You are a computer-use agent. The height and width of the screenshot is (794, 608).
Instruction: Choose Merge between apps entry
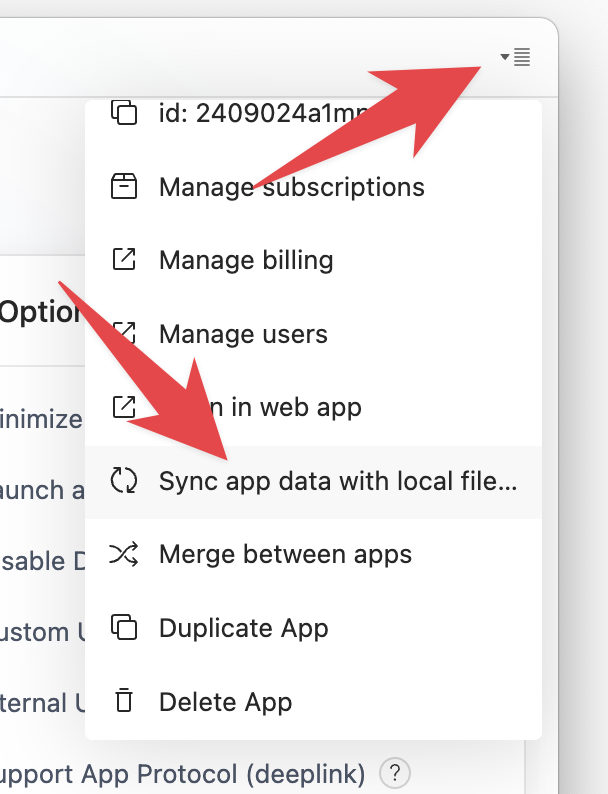pyautogui.click(x=313, y=554)
